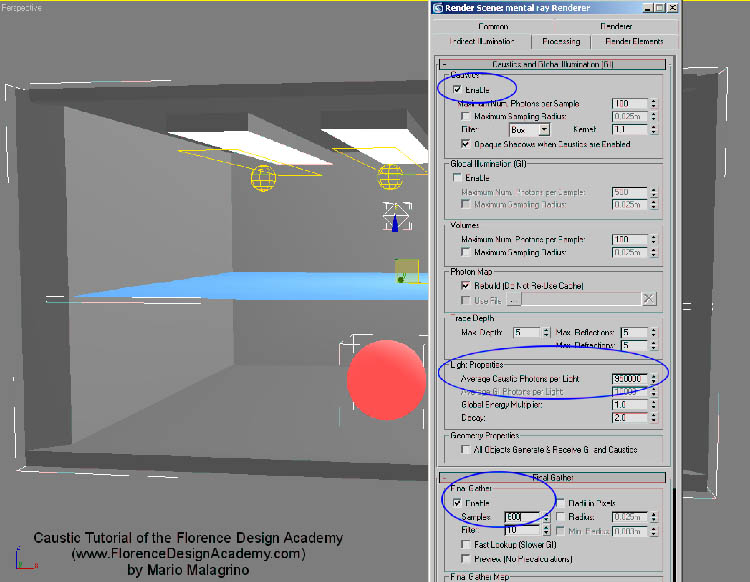Click the X delete photon map file button

(649, 298)
